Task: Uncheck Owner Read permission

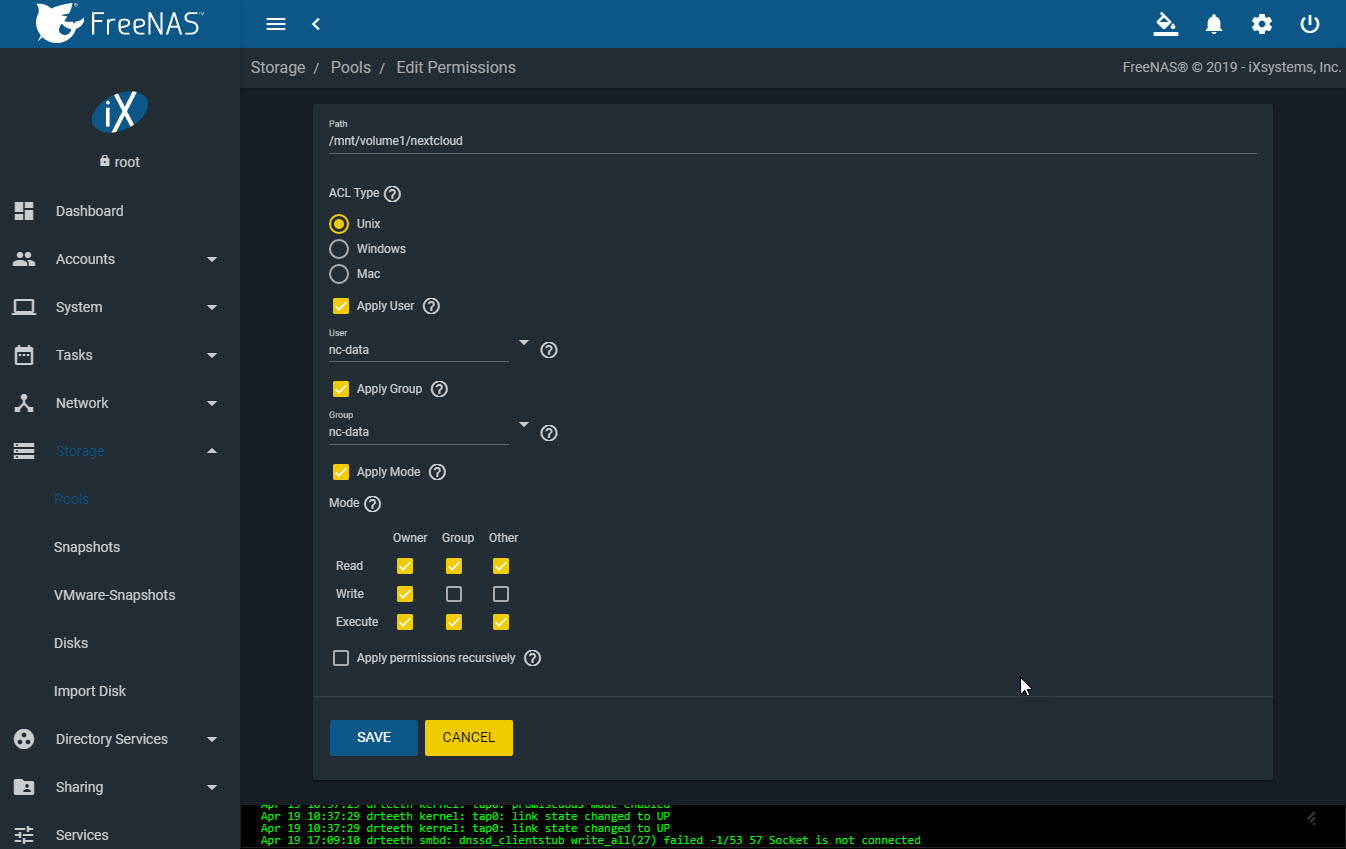Action: (x=405, y=566)
